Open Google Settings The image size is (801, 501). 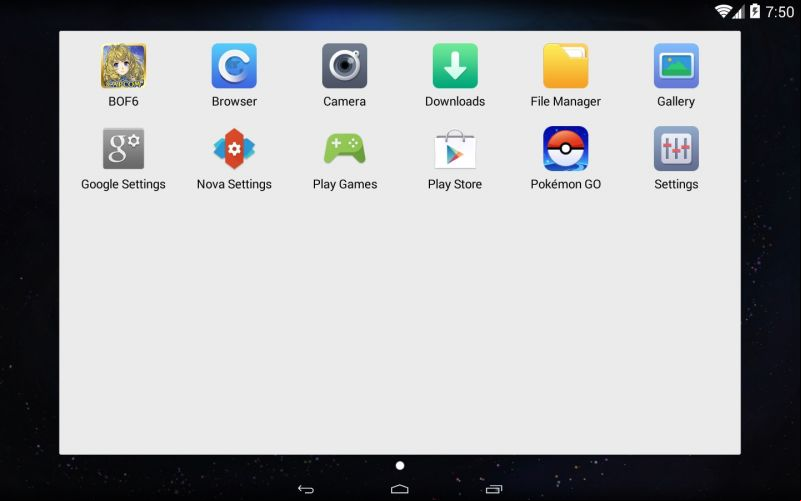pyautogui.click(x=123, y=149)
